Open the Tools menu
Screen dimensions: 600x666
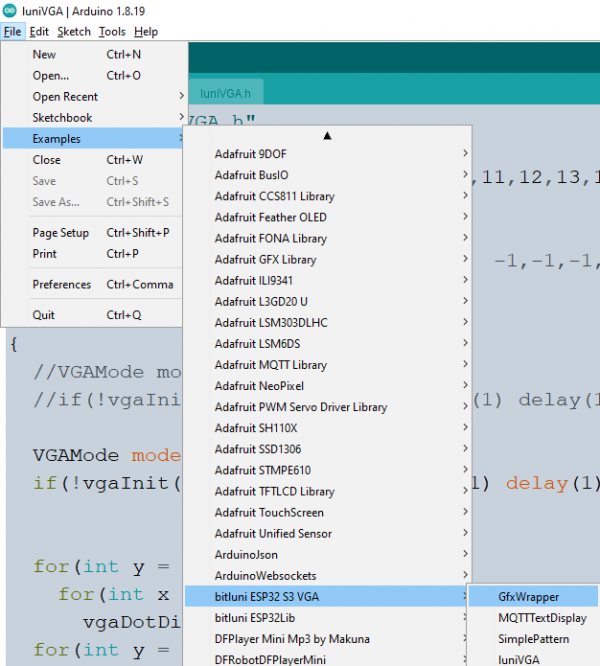click(x=111, y=32)
